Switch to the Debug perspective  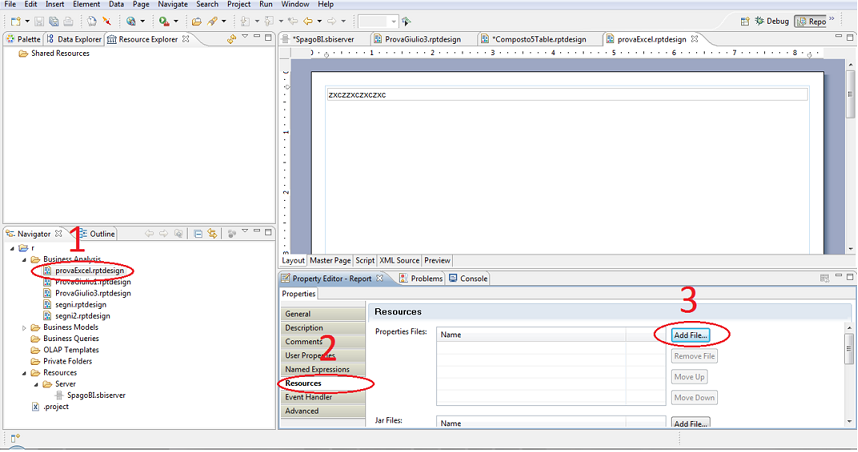tap(772, 21)
